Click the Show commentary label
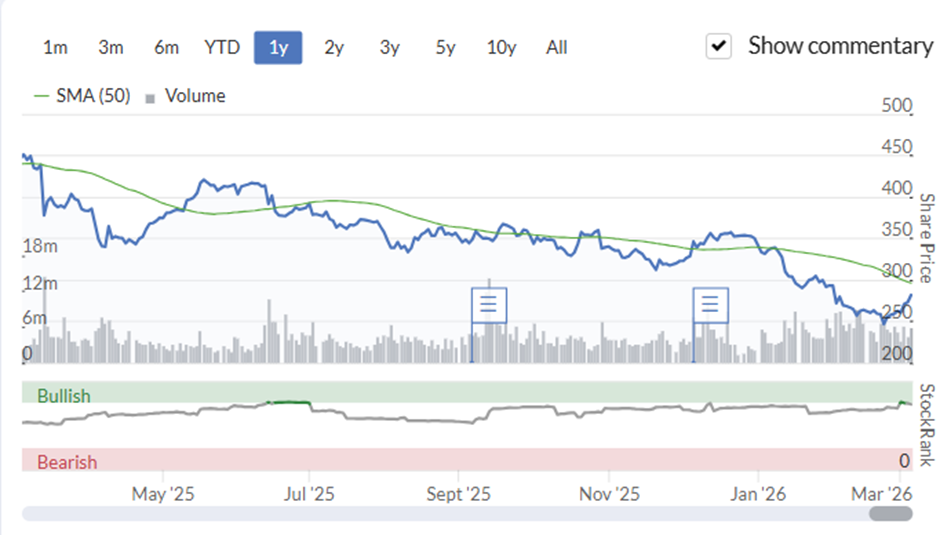940x535 pixels. tap(840, 46)
